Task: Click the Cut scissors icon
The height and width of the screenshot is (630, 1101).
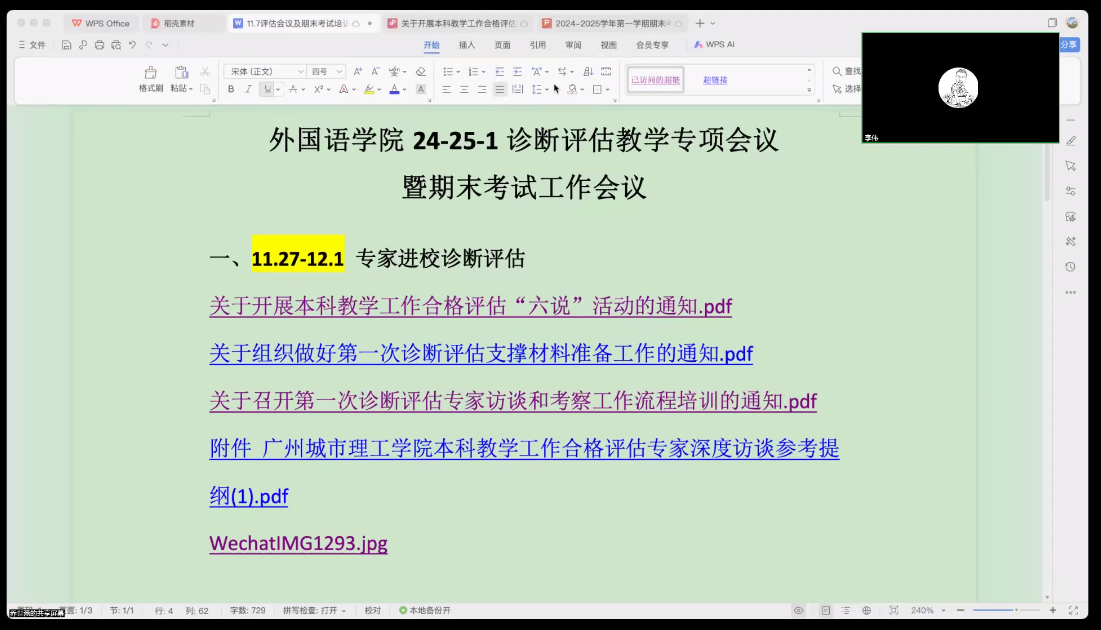Action: point(205,72)
